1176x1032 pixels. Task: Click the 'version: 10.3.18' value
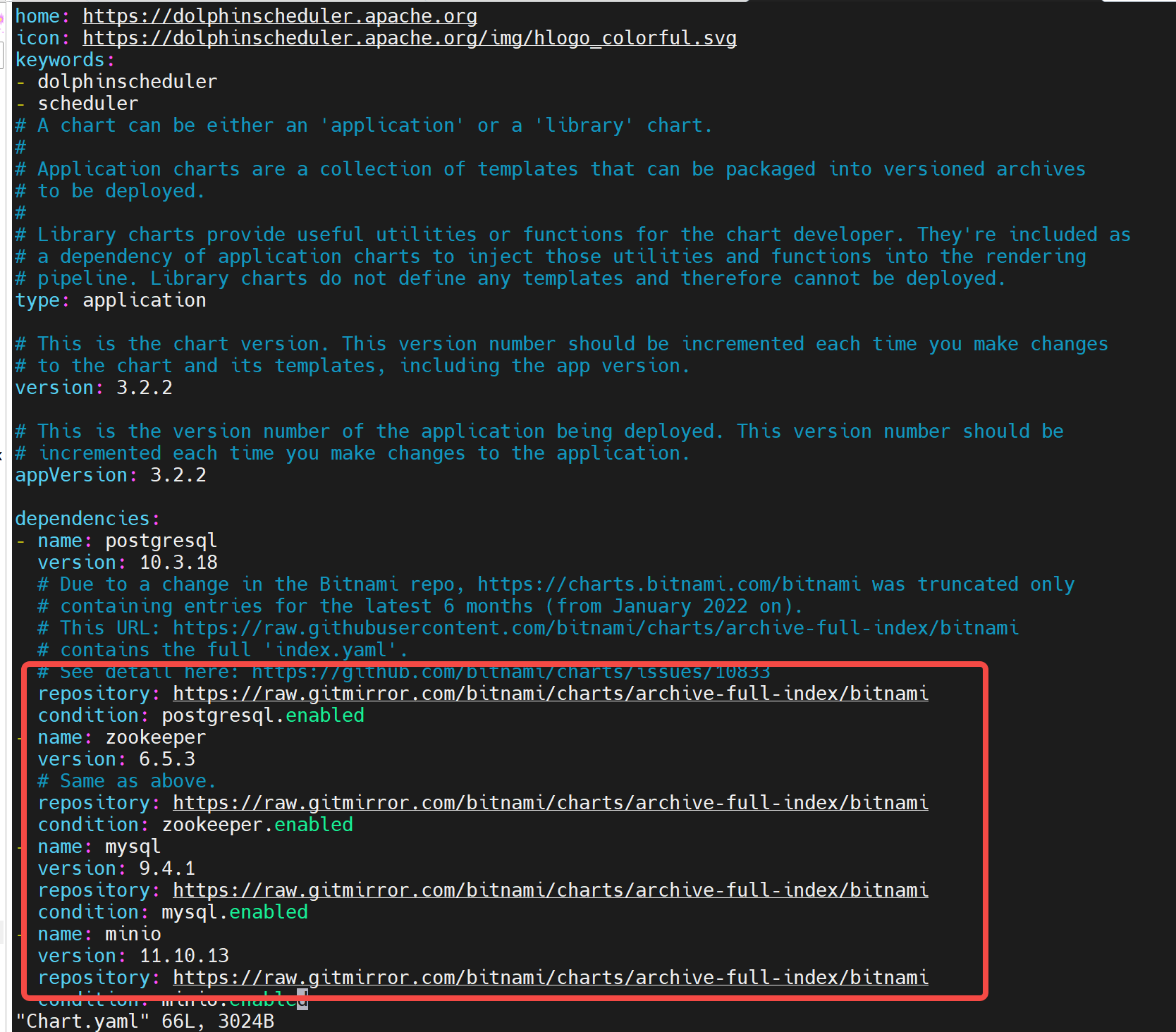(178, 563)
